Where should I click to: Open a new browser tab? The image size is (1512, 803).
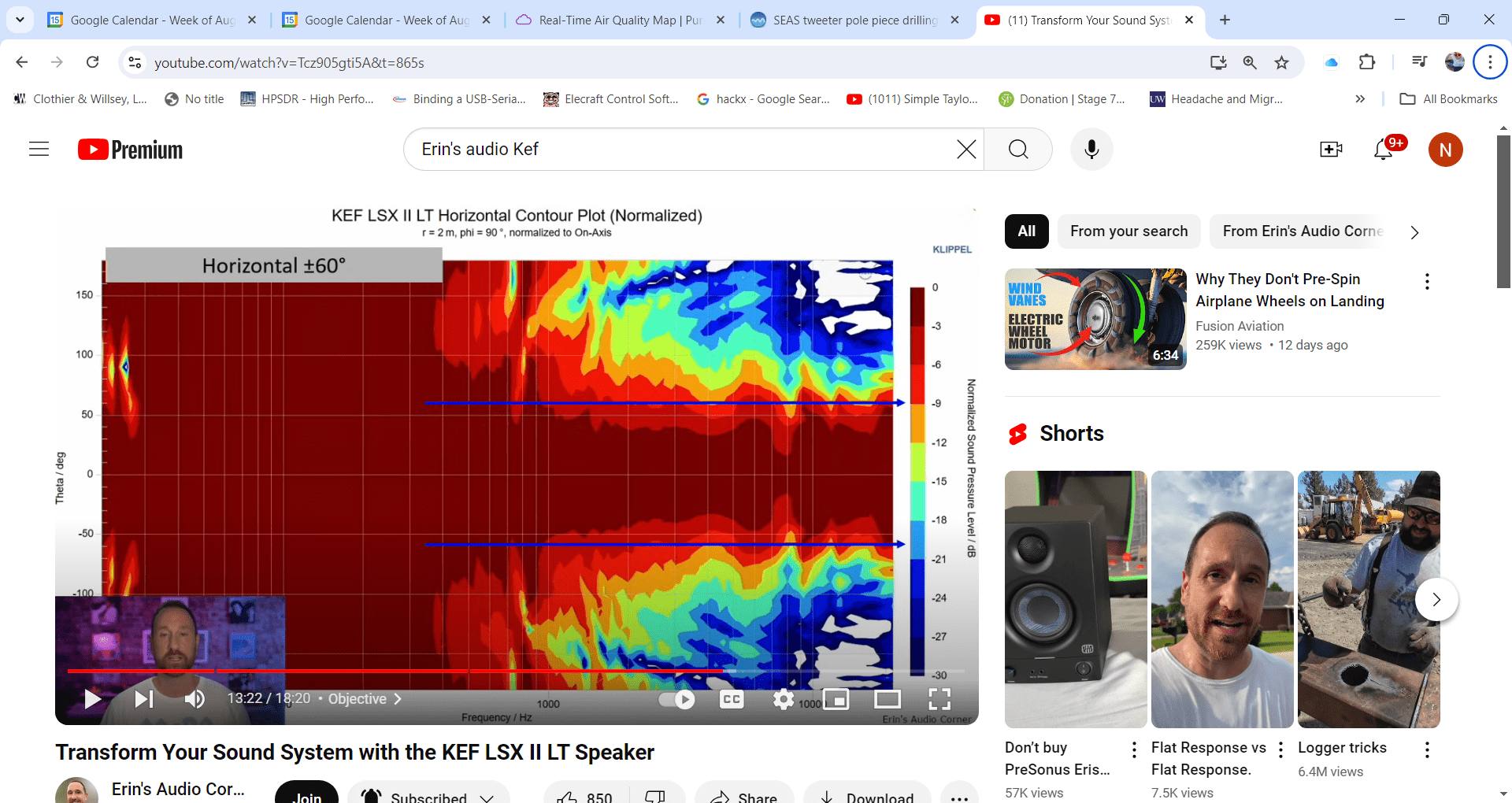pos(1225,20)
